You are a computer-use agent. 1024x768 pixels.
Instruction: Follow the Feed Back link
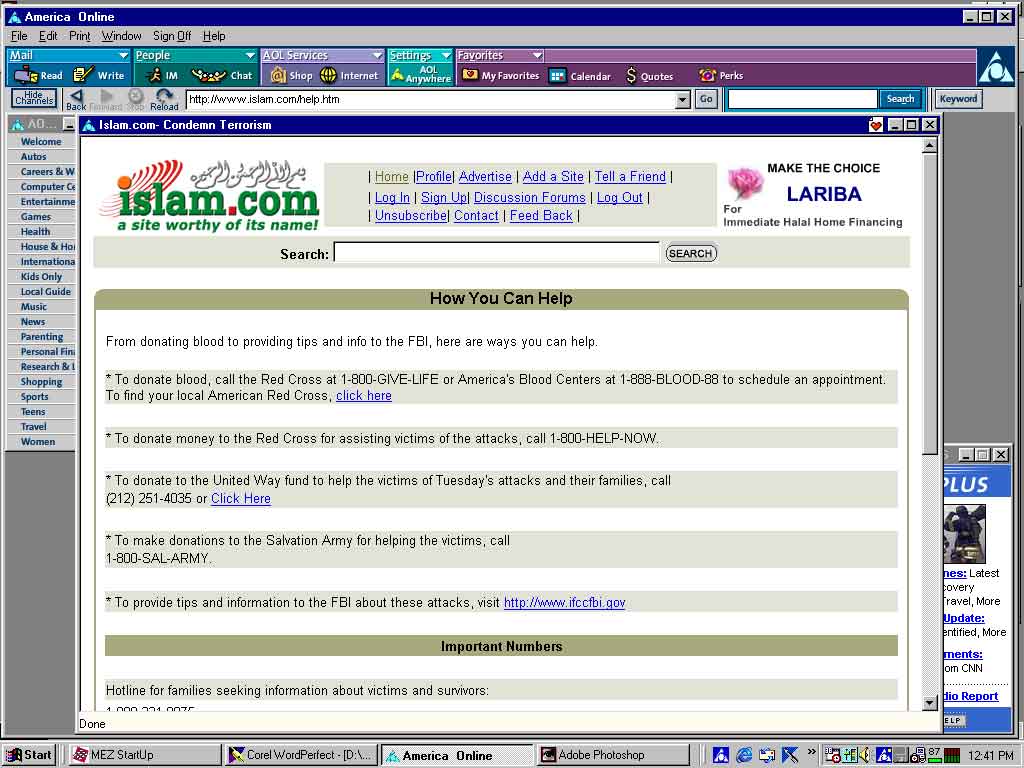pyautogui.click(x=541, y=216)
